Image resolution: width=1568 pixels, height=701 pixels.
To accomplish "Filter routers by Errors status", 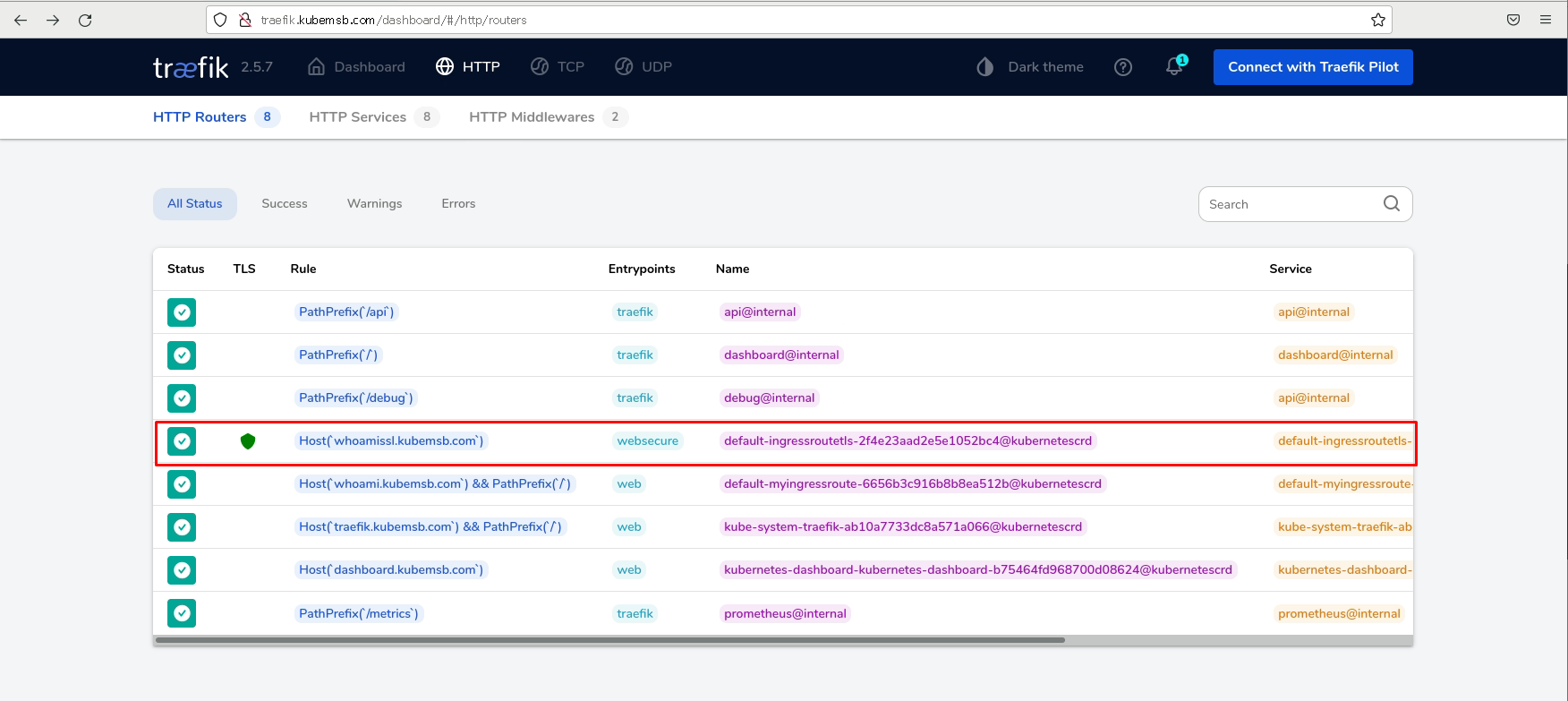I will click(458, 204).
